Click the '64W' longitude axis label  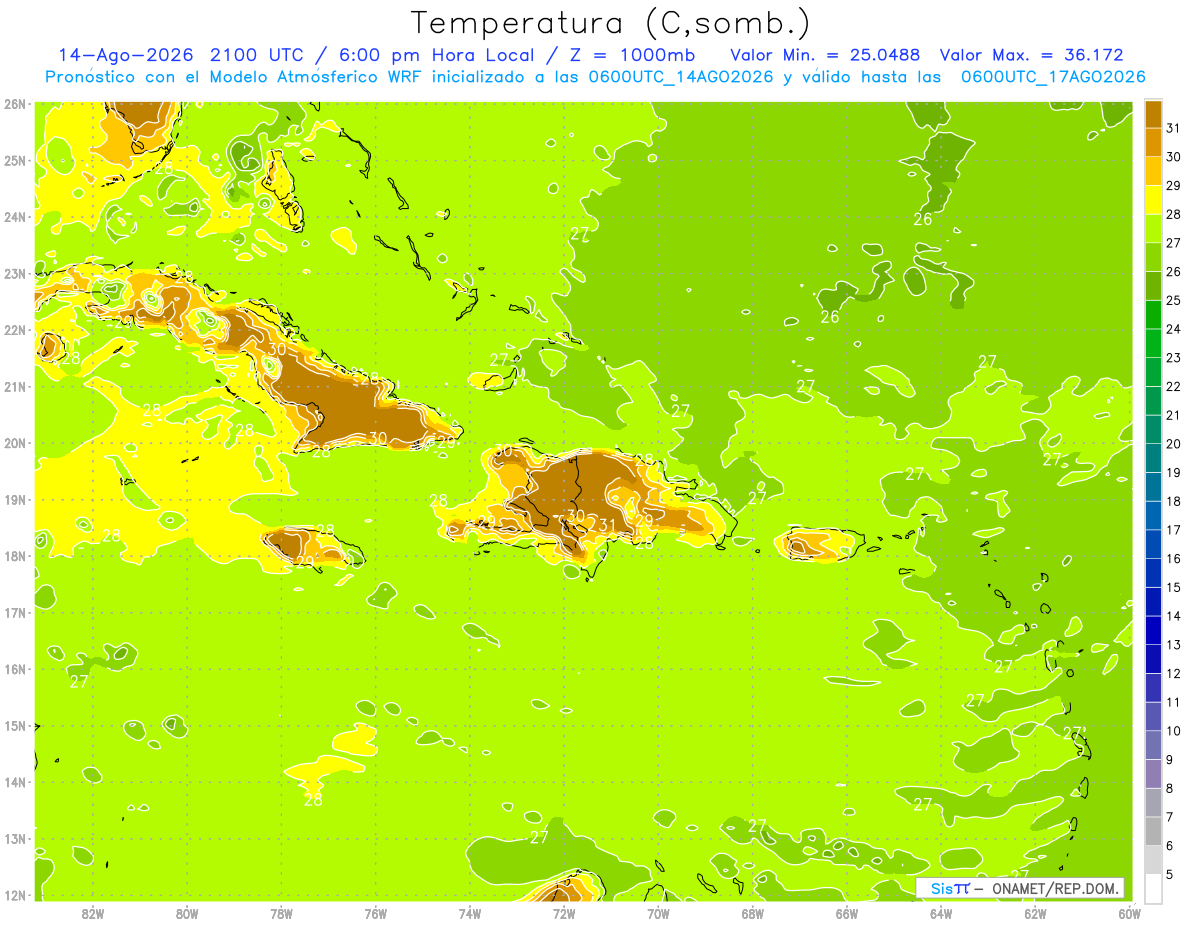coord(941,913)
